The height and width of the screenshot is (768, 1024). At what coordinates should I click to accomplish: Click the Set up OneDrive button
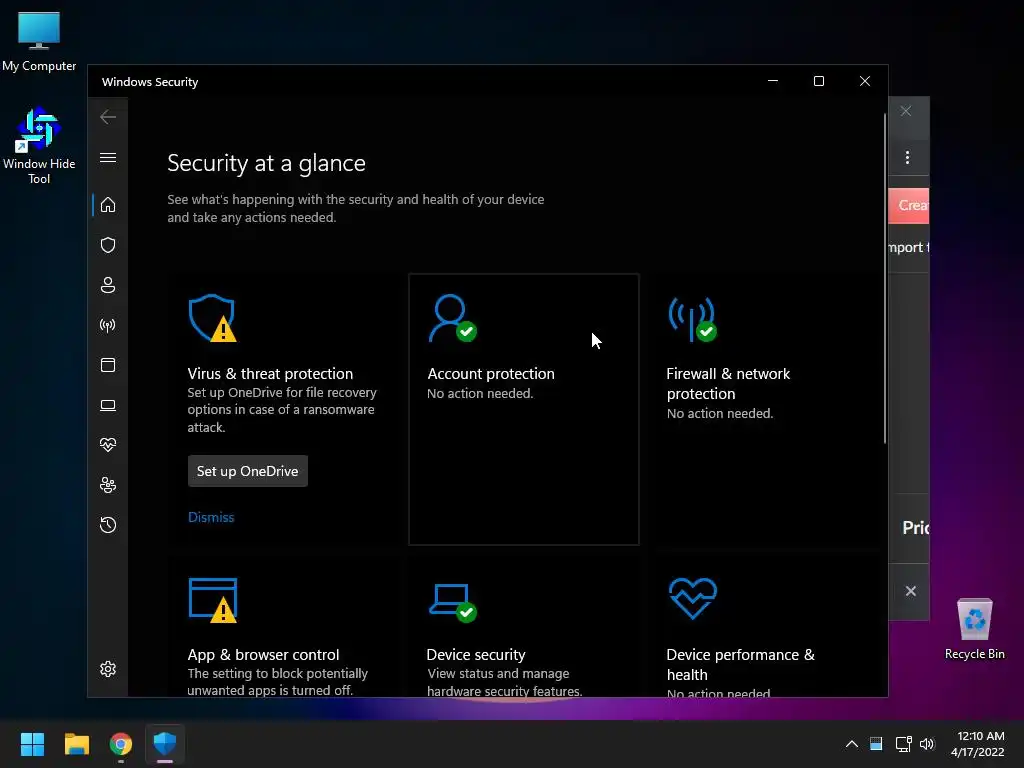pyautogui.click(x=248, y=471)
